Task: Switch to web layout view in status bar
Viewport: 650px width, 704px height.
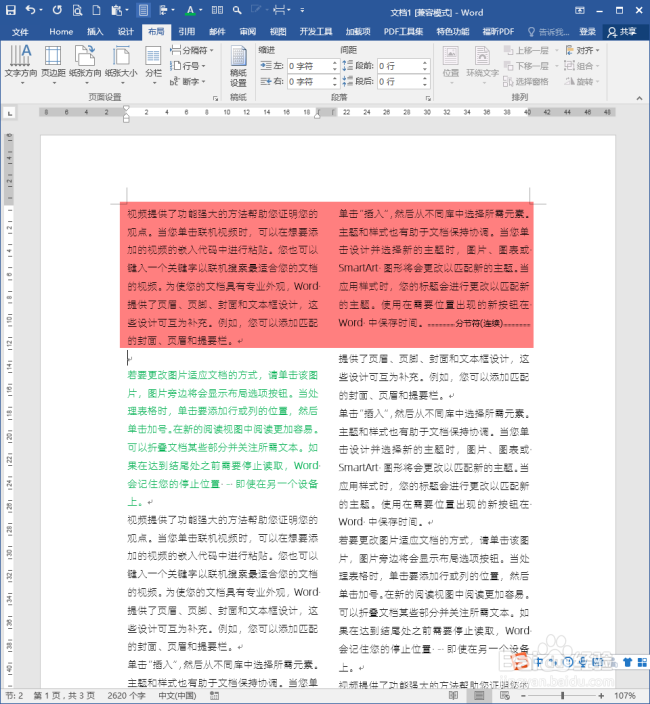Action: (505, 695)
